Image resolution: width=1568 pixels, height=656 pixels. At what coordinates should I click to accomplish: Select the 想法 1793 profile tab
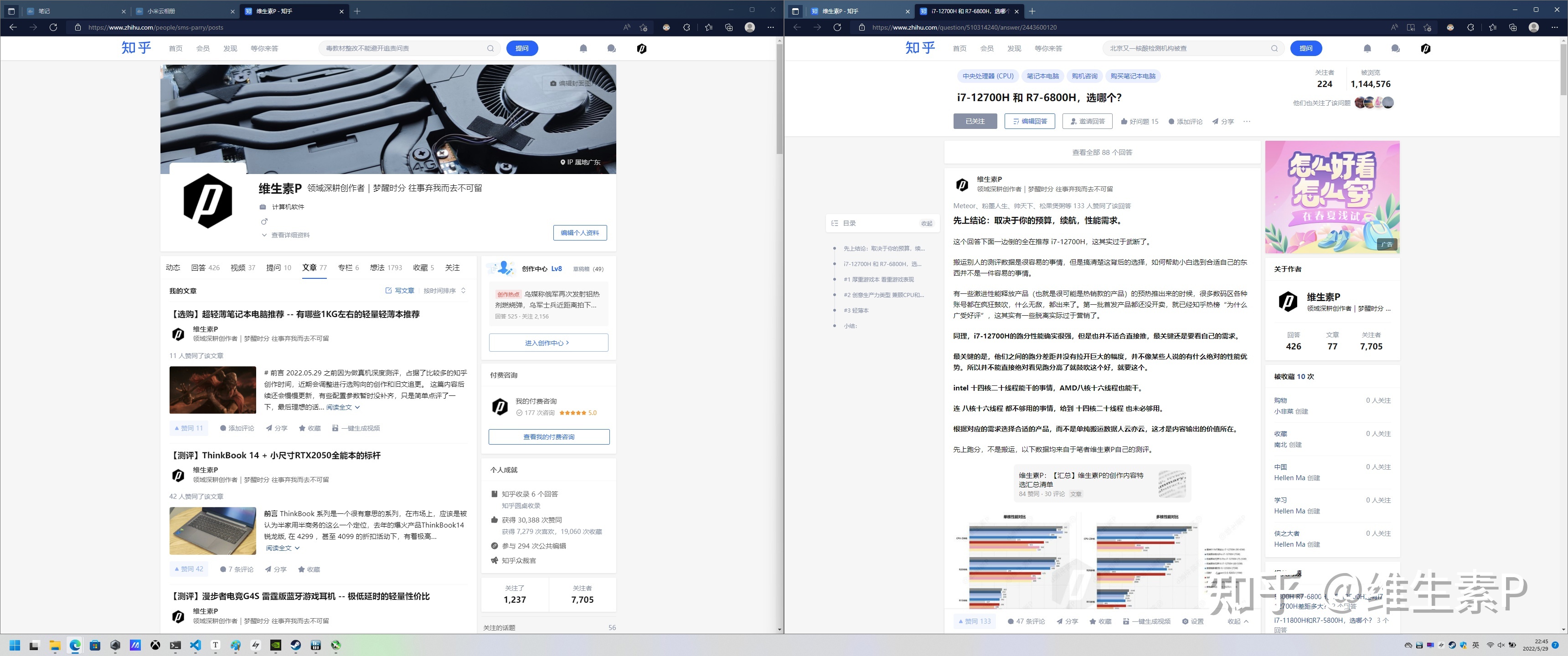(x=386, y=268)
